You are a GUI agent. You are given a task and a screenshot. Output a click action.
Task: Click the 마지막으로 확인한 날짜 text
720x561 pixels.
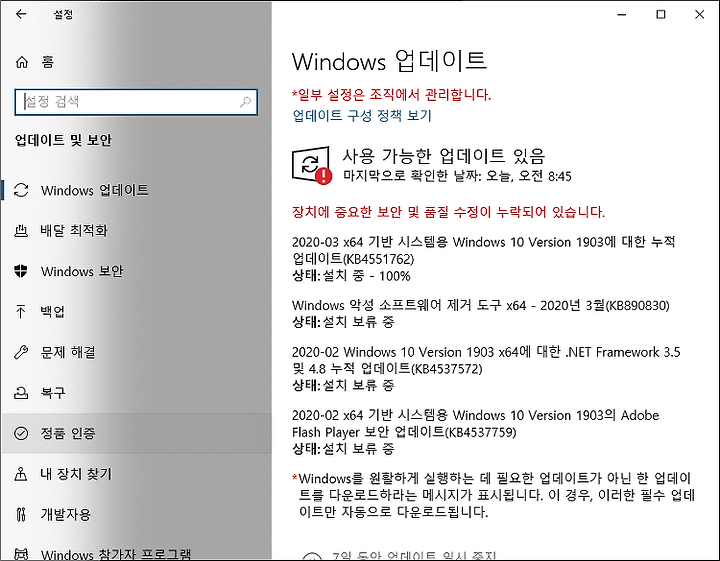point(457,176)
